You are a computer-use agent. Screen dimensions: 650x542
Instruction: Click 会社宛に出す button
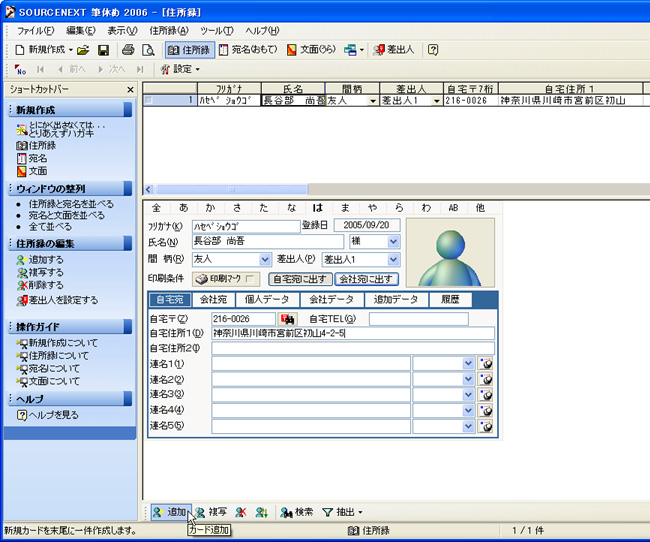[366, 279]
